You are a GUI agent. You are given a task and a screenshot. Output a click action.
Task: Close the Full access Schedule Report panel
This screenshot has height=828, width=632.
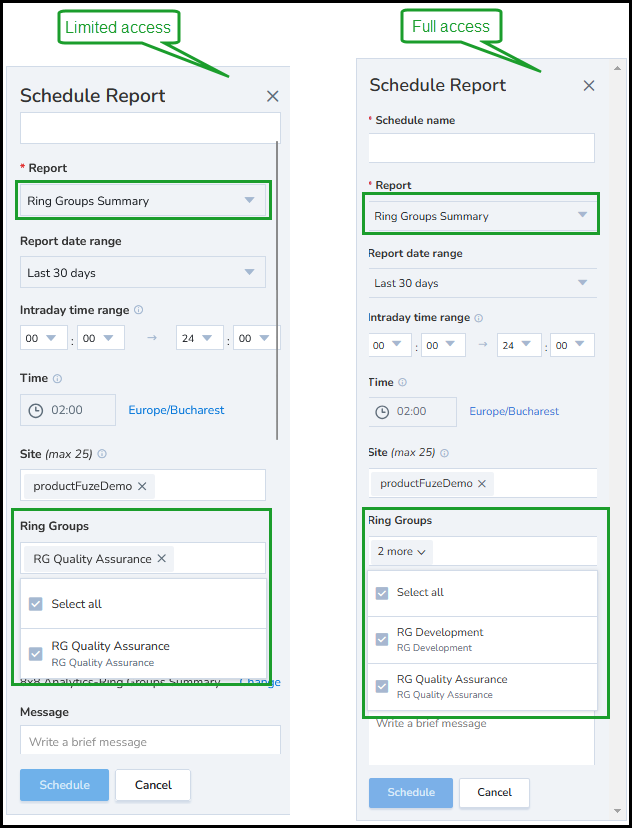point(589,86)
